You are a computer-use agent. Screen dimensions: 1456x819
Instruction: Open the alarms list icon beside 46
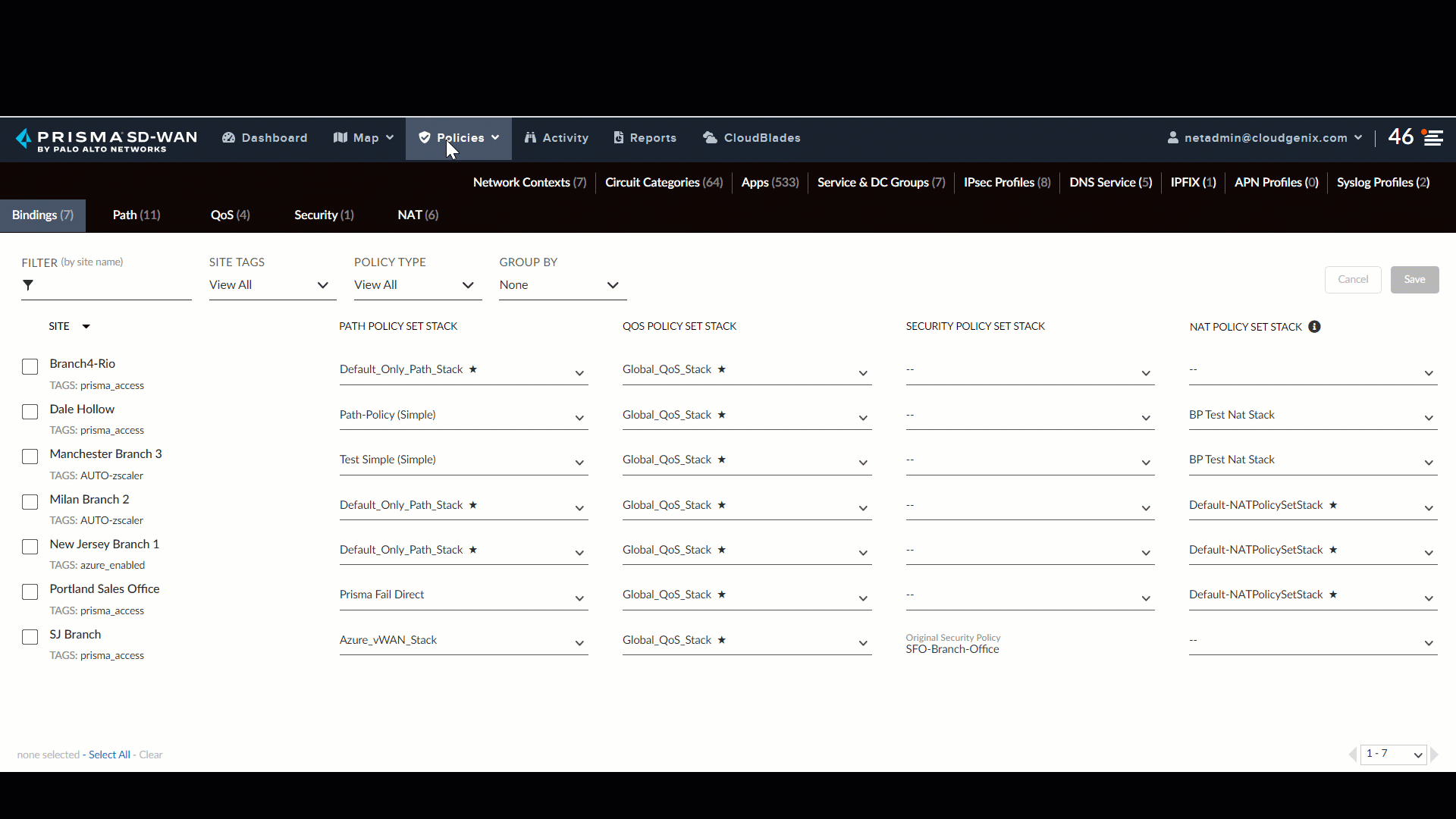[1432, 138]
